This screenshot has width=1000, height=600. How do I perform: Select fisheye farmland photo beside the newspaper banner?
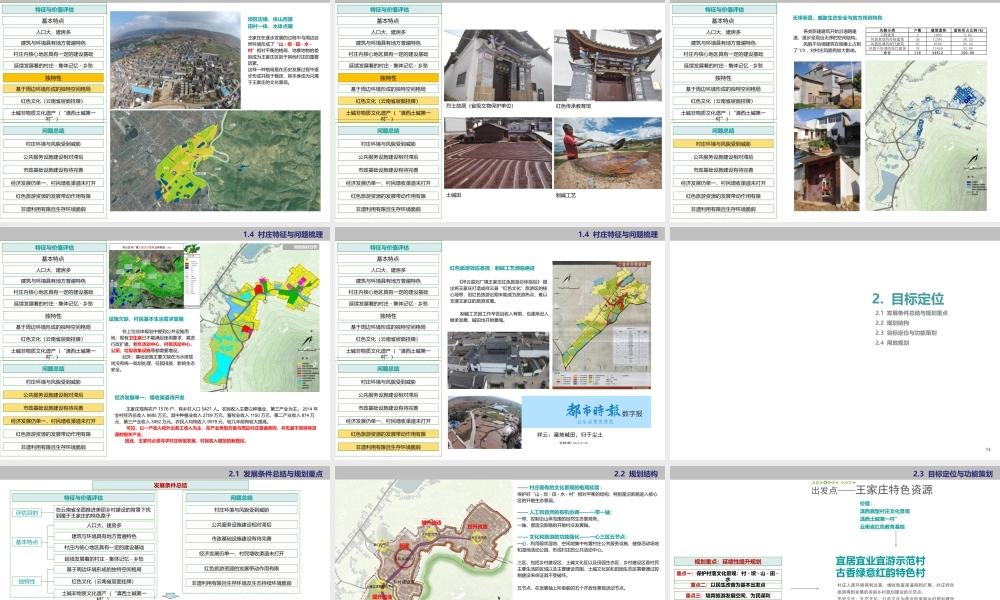(x=484, y=423)
